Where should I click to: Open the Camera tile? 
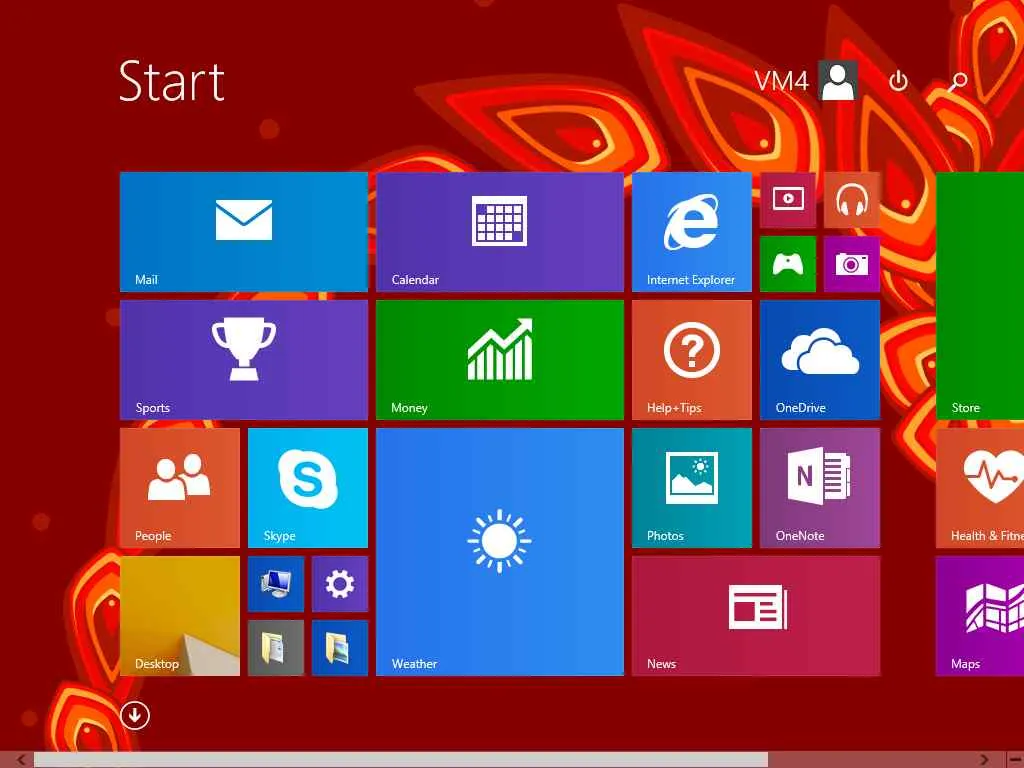click(852, 264)
